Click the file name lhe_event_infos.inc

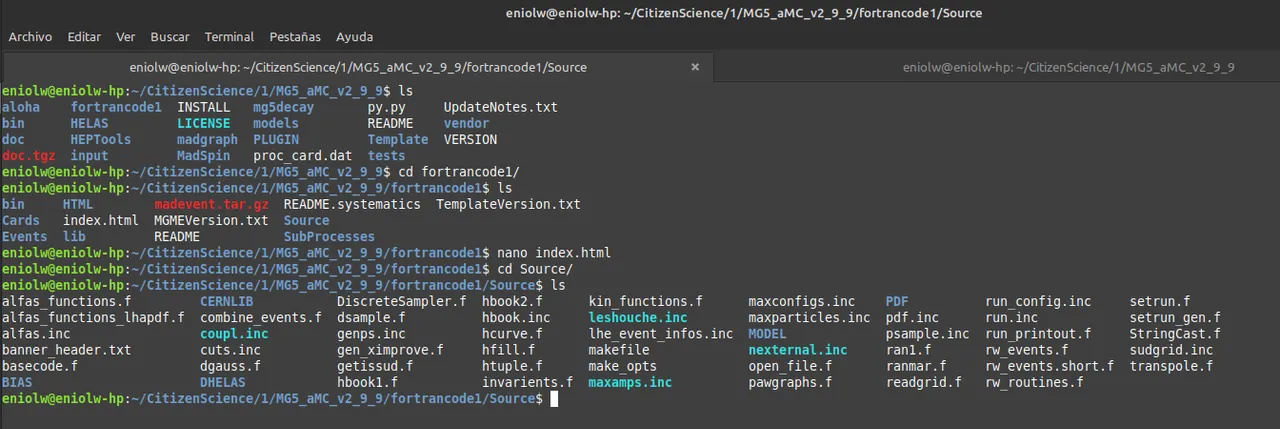[661, 334]
